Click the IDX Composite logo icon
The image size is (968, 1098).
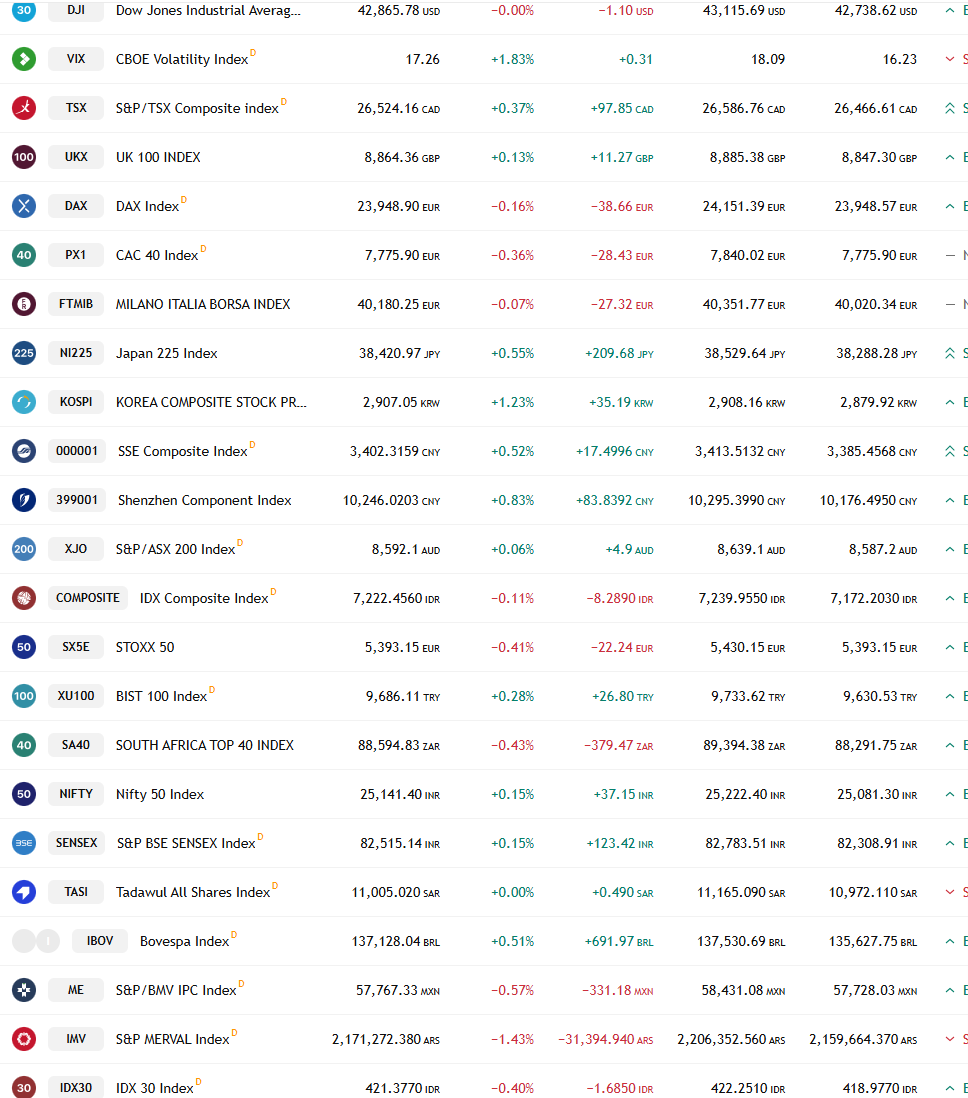coord(24,598)
